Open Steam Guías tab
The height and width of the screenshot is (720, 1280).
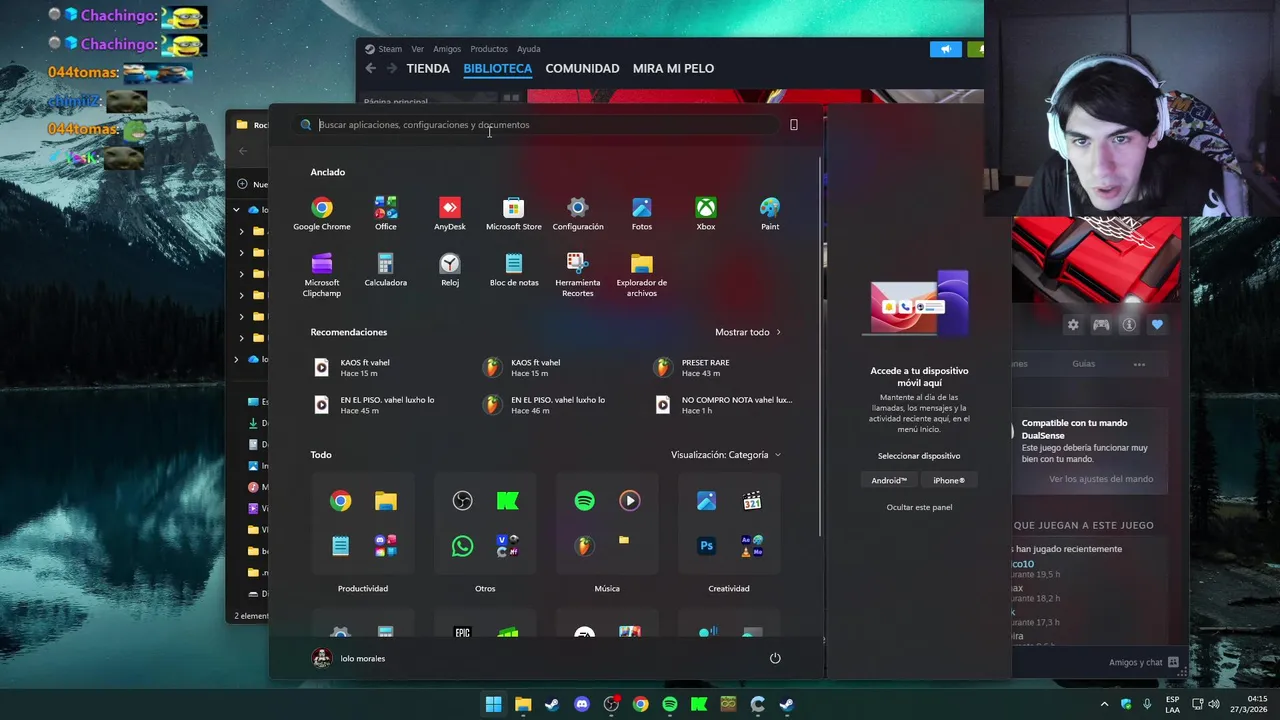click(x=1084, y=364)
